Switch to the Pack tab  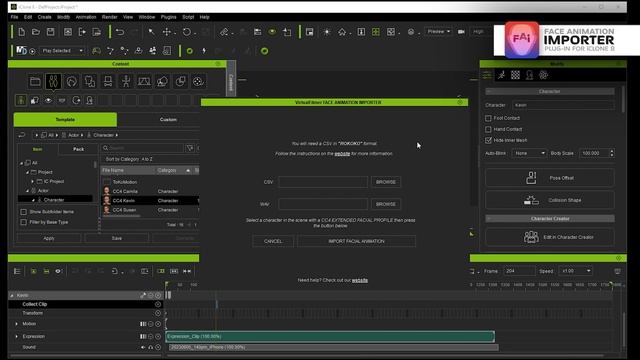(78, 149)
